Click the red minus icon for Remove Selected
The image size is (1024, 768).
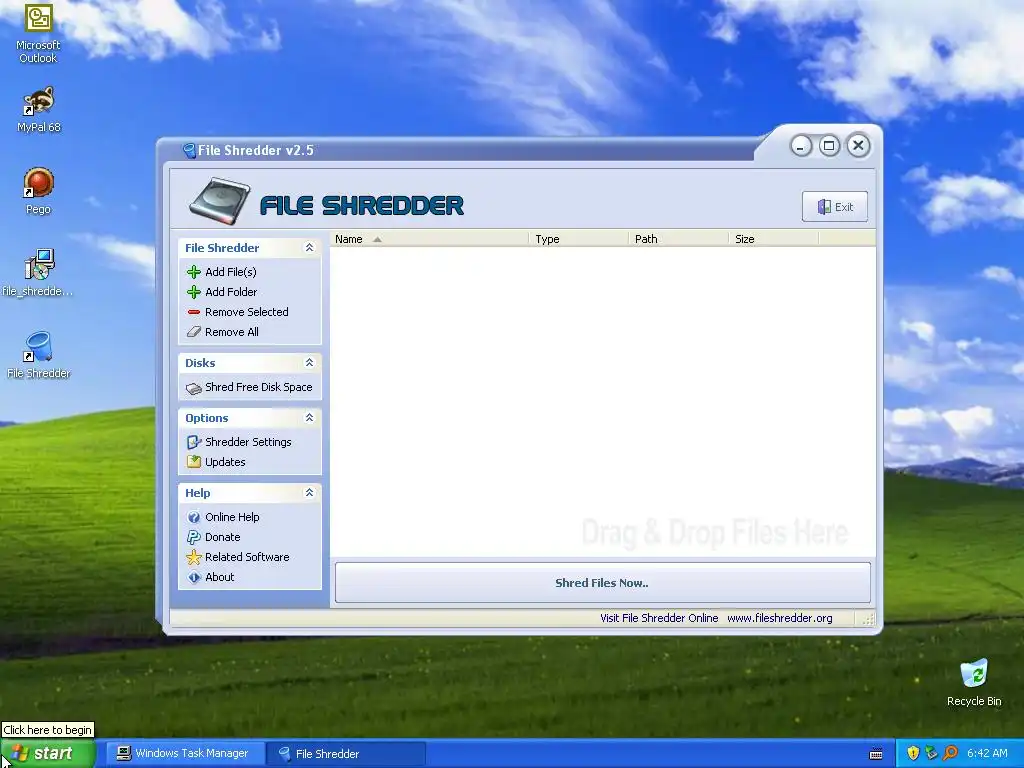pyautogui.click(x=194, y=312)
